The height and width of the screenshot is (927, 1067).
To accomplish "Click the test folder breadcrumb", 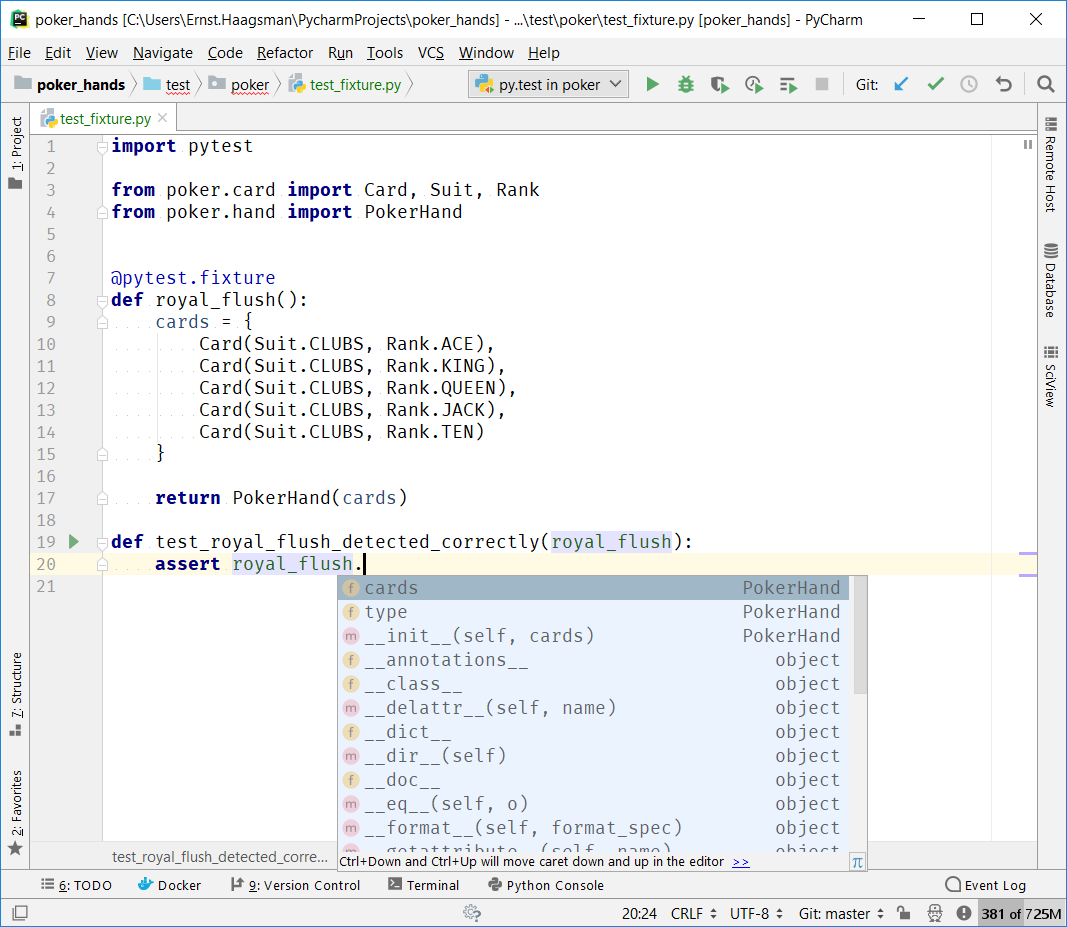I will click(x=167, y=84).
